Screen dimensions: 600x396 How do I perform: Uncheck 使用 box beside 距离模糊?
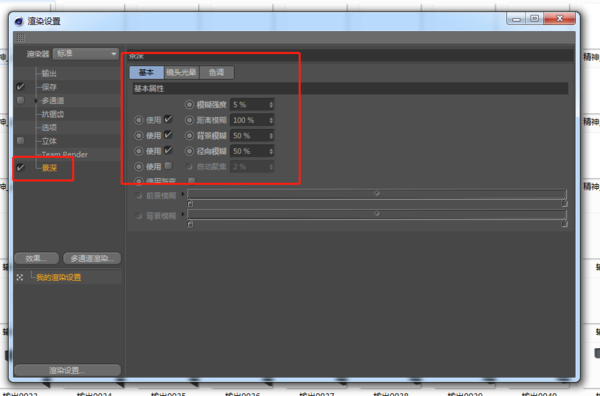tap(168, 119)
